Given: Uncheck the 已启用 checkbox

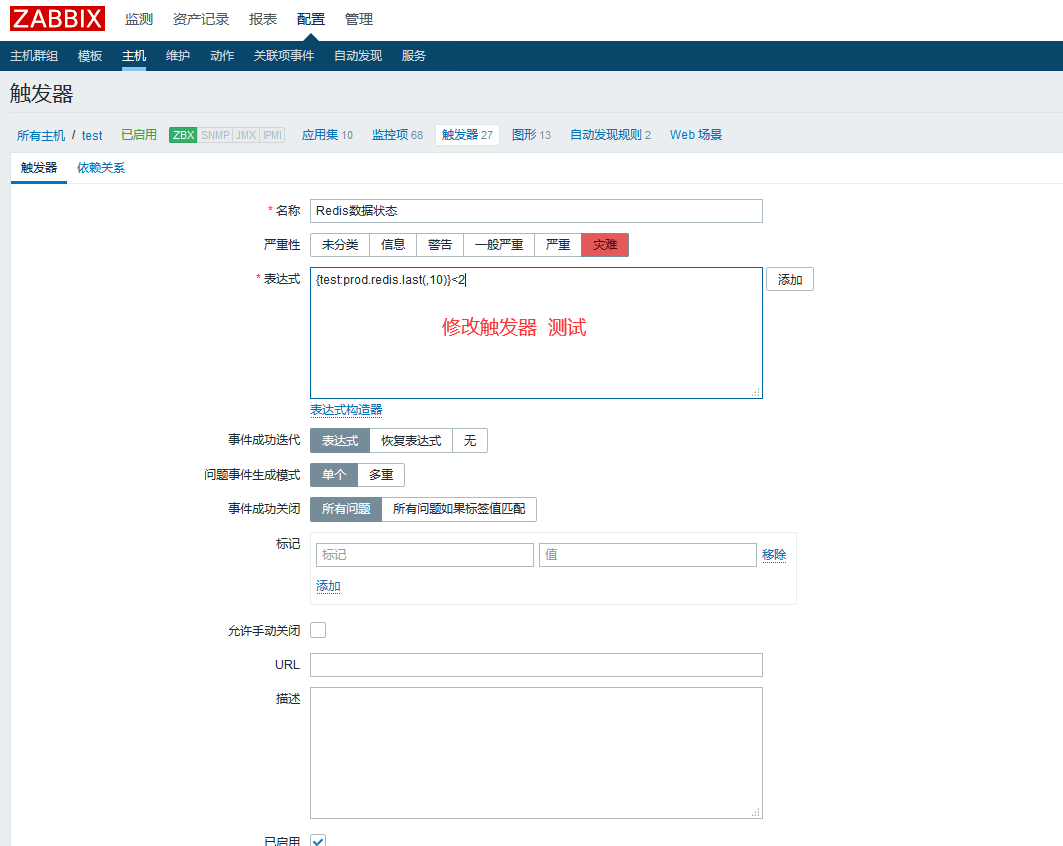Looking at the screenshot, I should pyautogui.click(x=318, y=841).
